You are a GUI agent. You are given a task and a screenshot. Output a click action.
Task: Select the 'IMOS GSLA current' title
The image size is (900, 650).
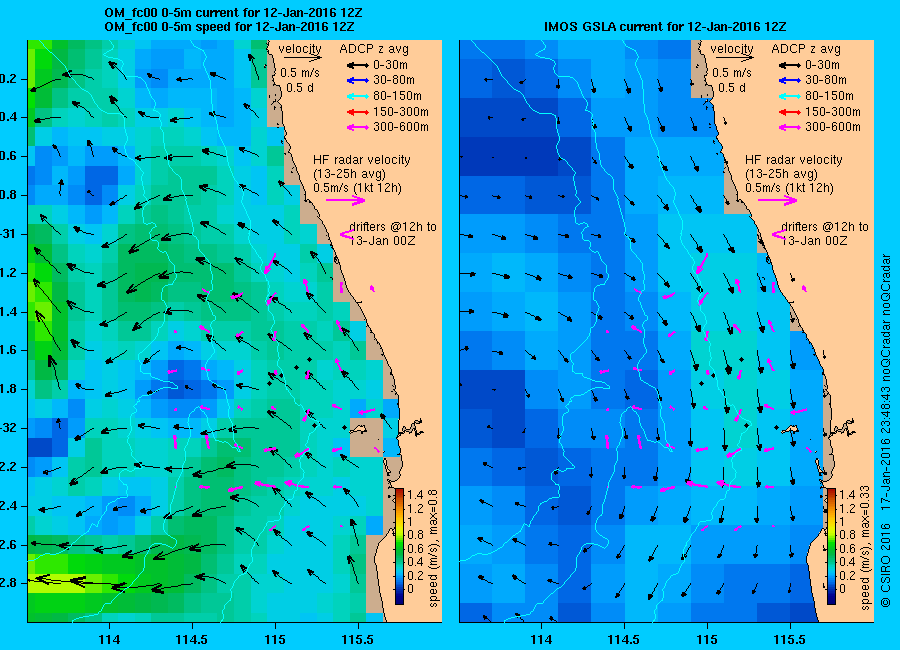(665, 26)
